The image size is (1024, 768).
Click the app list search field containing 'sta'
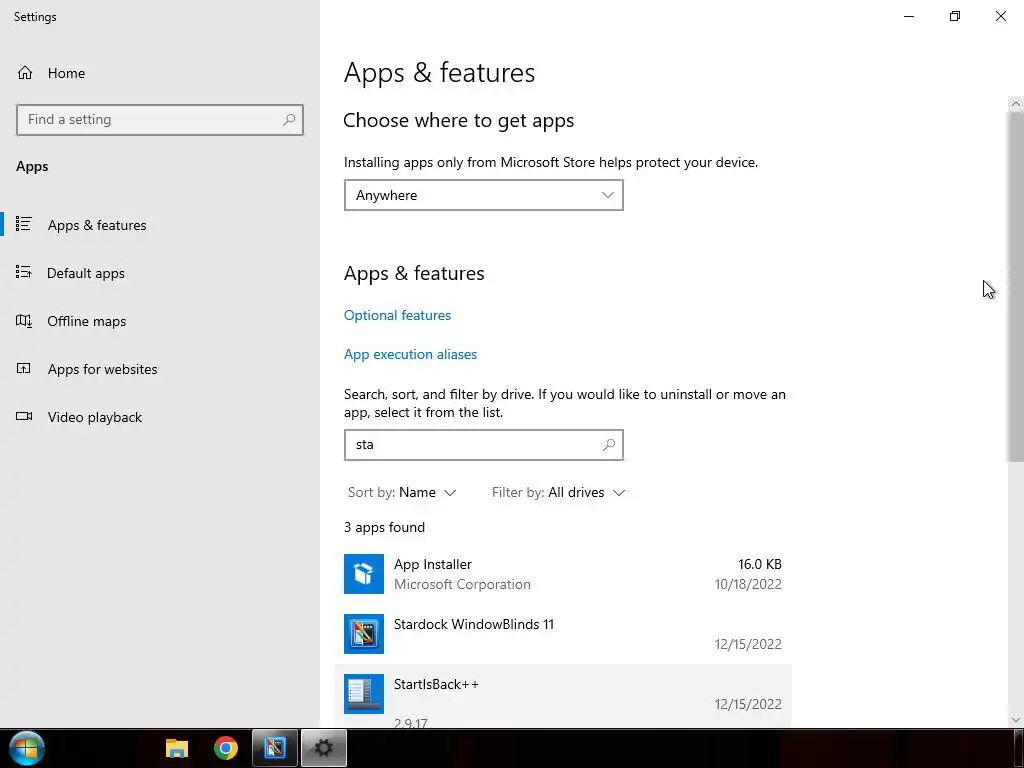point(483,445)
